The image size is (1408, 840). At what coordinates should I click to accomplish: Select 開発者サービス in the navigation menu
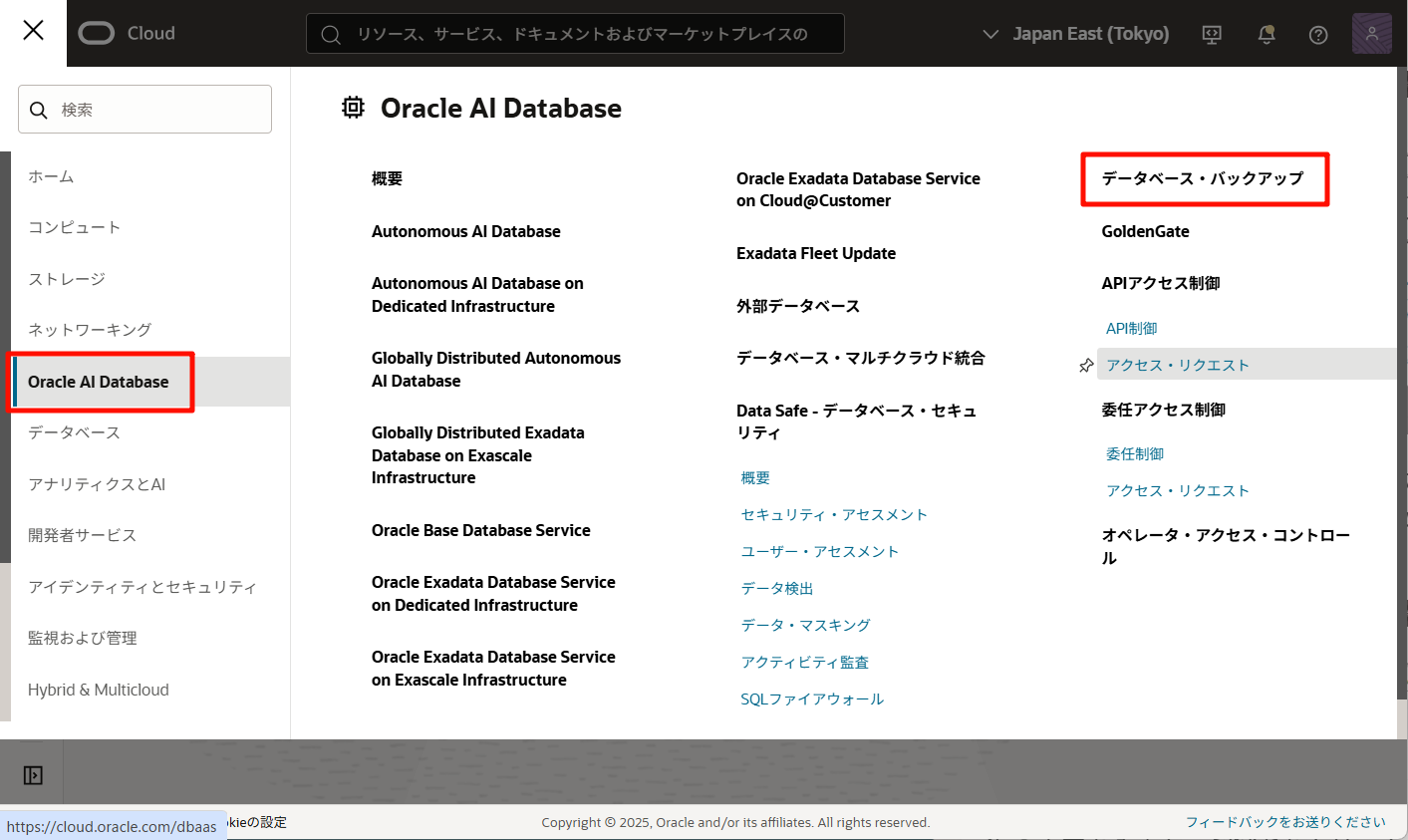click(83, 535)
